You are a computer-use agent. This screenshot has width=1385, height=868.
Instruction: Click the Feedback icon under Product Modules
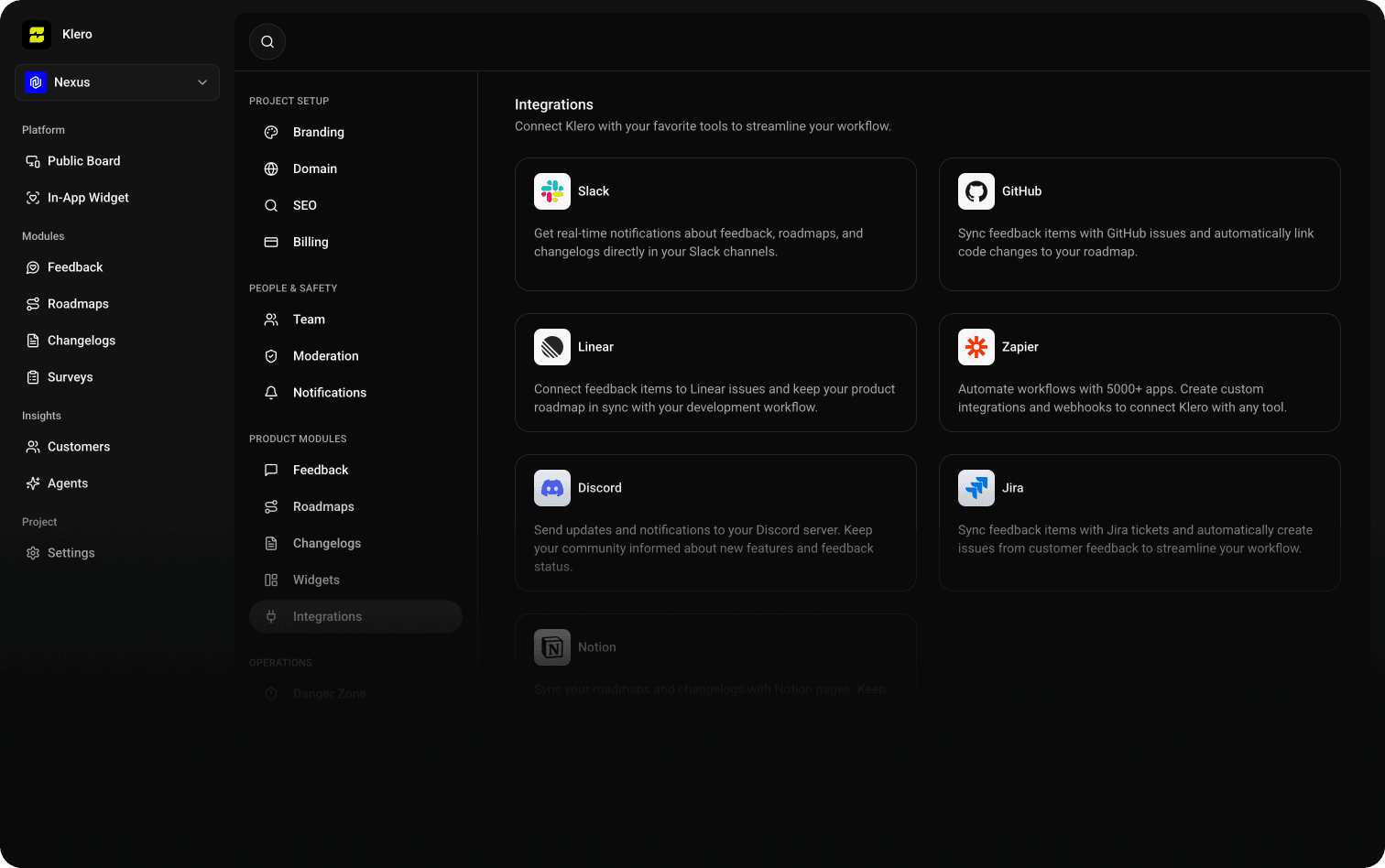271,470
